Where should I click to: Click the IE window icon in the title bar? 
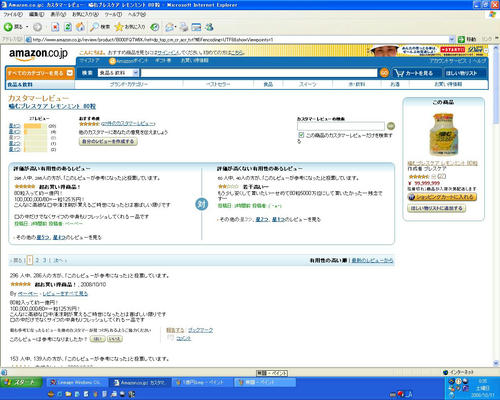(x=4, y=5)
